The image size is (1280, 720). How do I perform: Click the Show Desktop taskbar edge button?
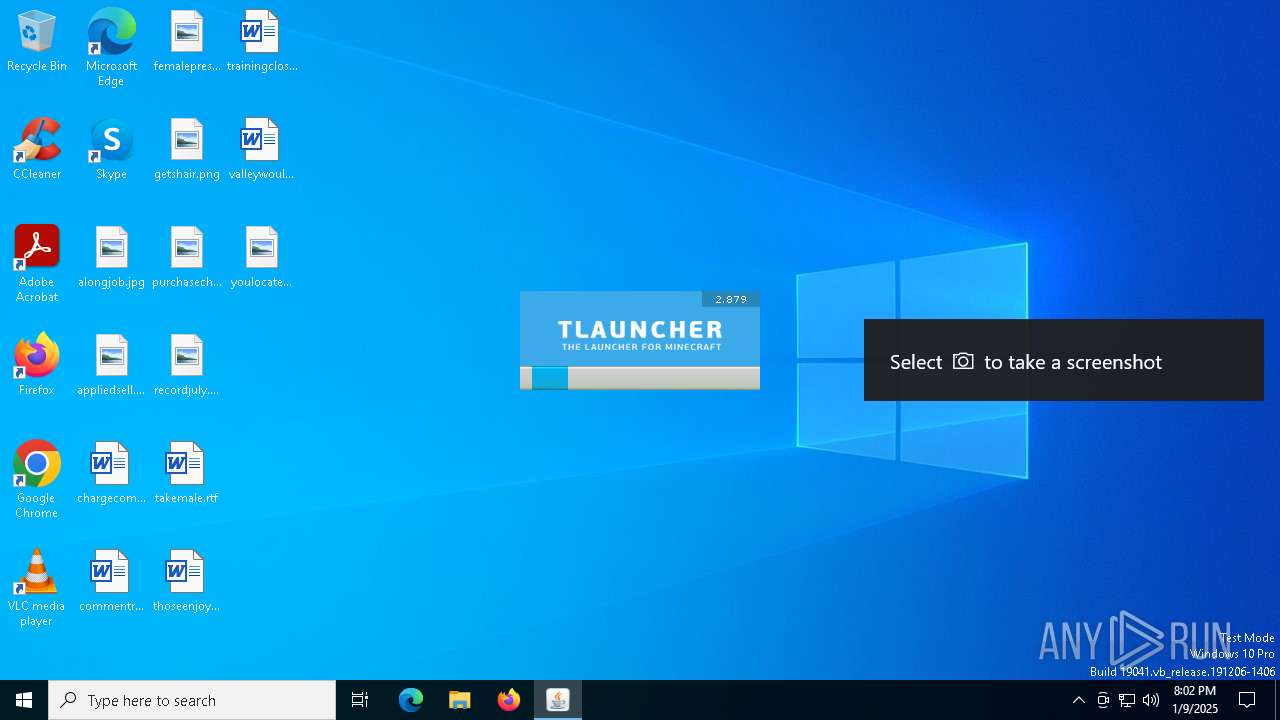coord(1277,700)
